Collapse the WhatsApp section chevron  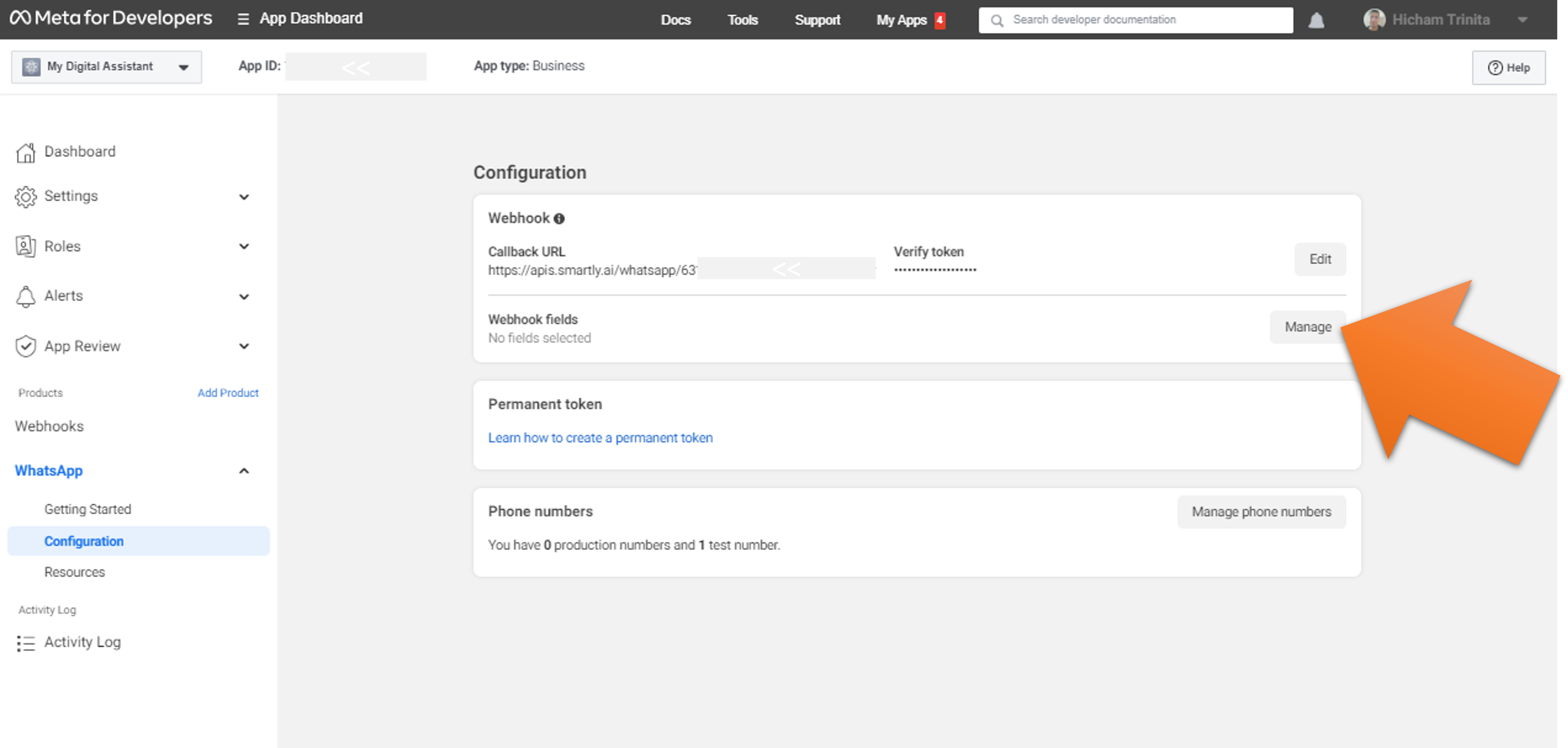[244, 471]
